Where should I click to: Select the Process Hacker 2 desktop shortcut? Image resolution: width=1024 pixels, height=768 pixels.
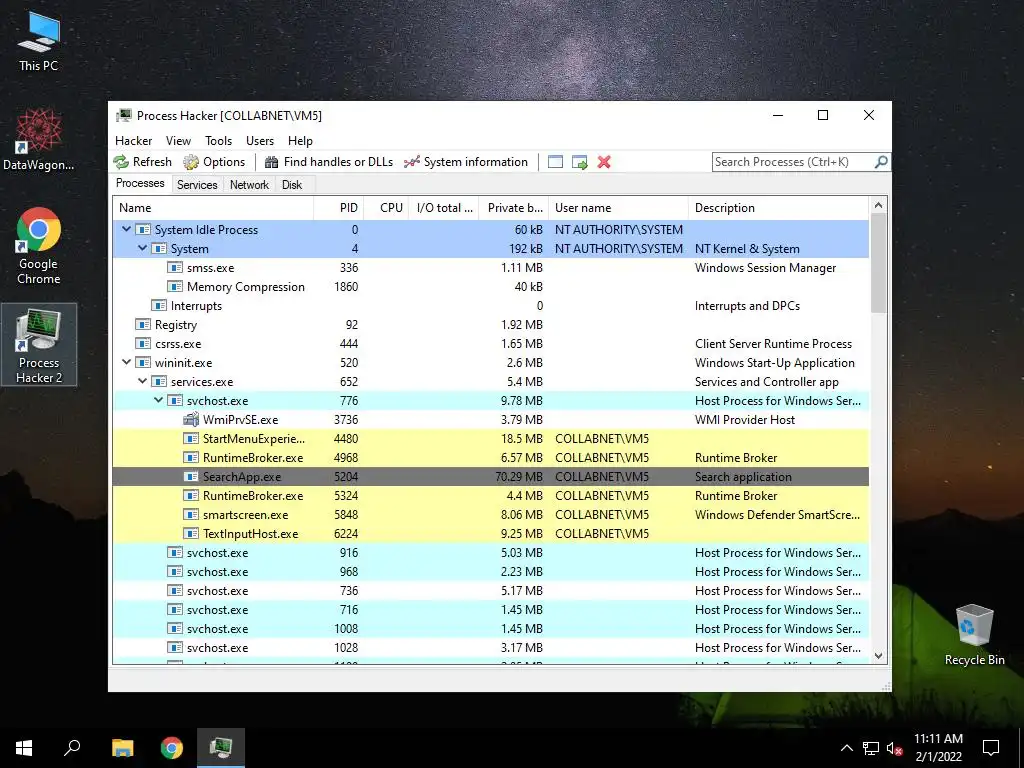[39, 345]
